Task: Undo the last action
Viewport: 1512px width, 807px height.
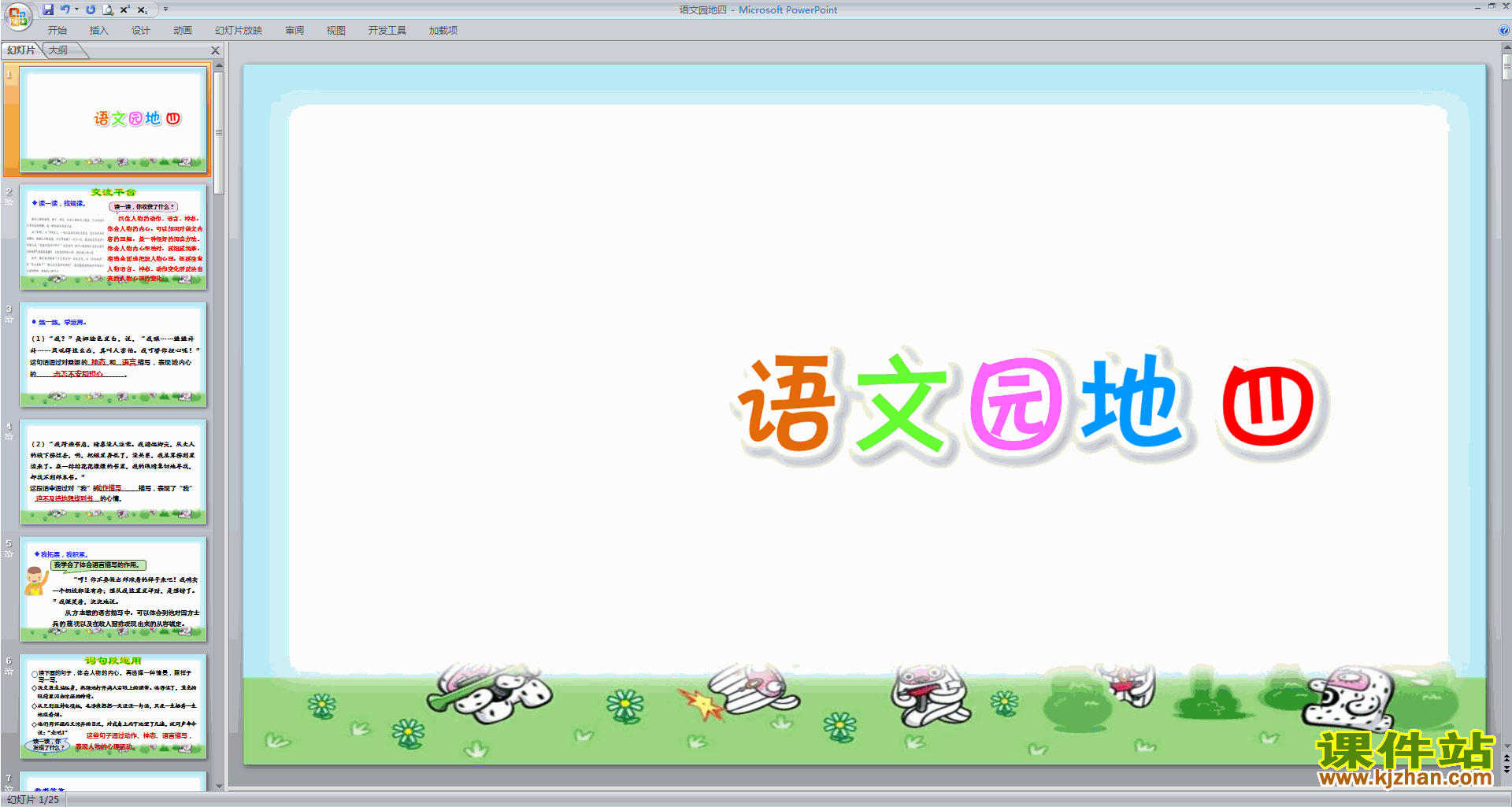Action: (x=65, y=9)
